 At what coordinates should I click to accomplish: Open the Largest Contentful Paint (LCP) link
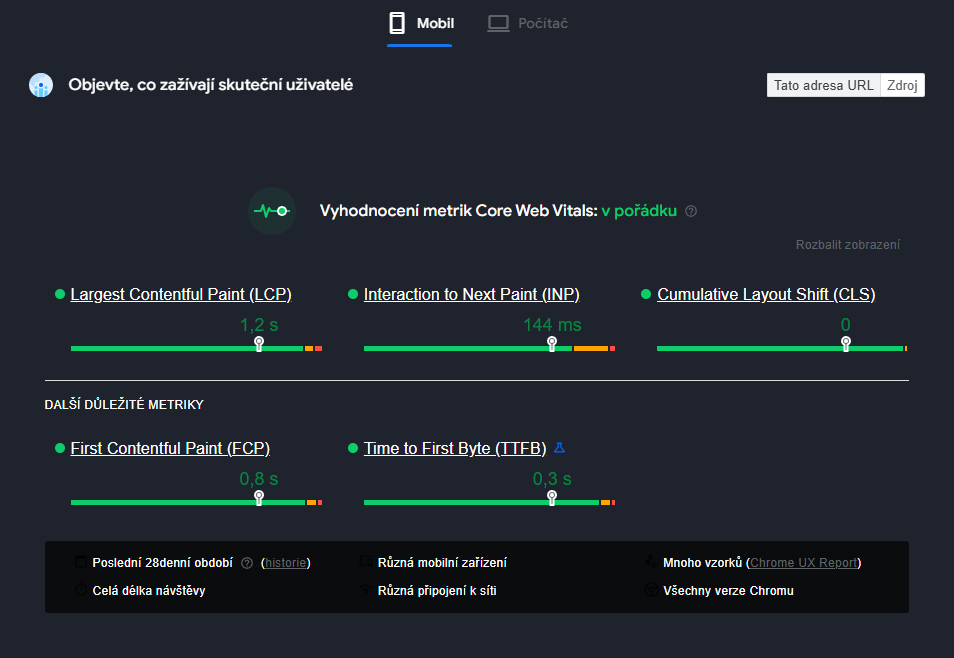[181, 294]
